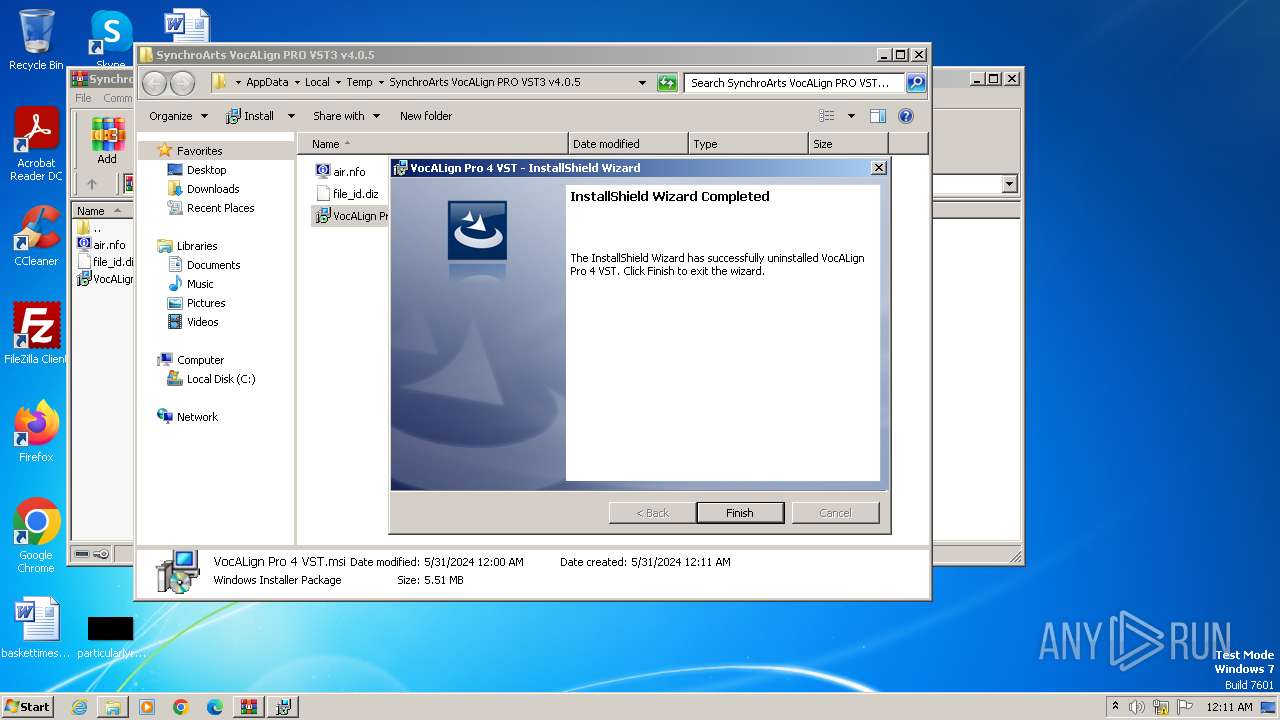This screenshot has height=720, width=1280.
Task: Open Favorites in navigation pane
Action: coord(199,151)
